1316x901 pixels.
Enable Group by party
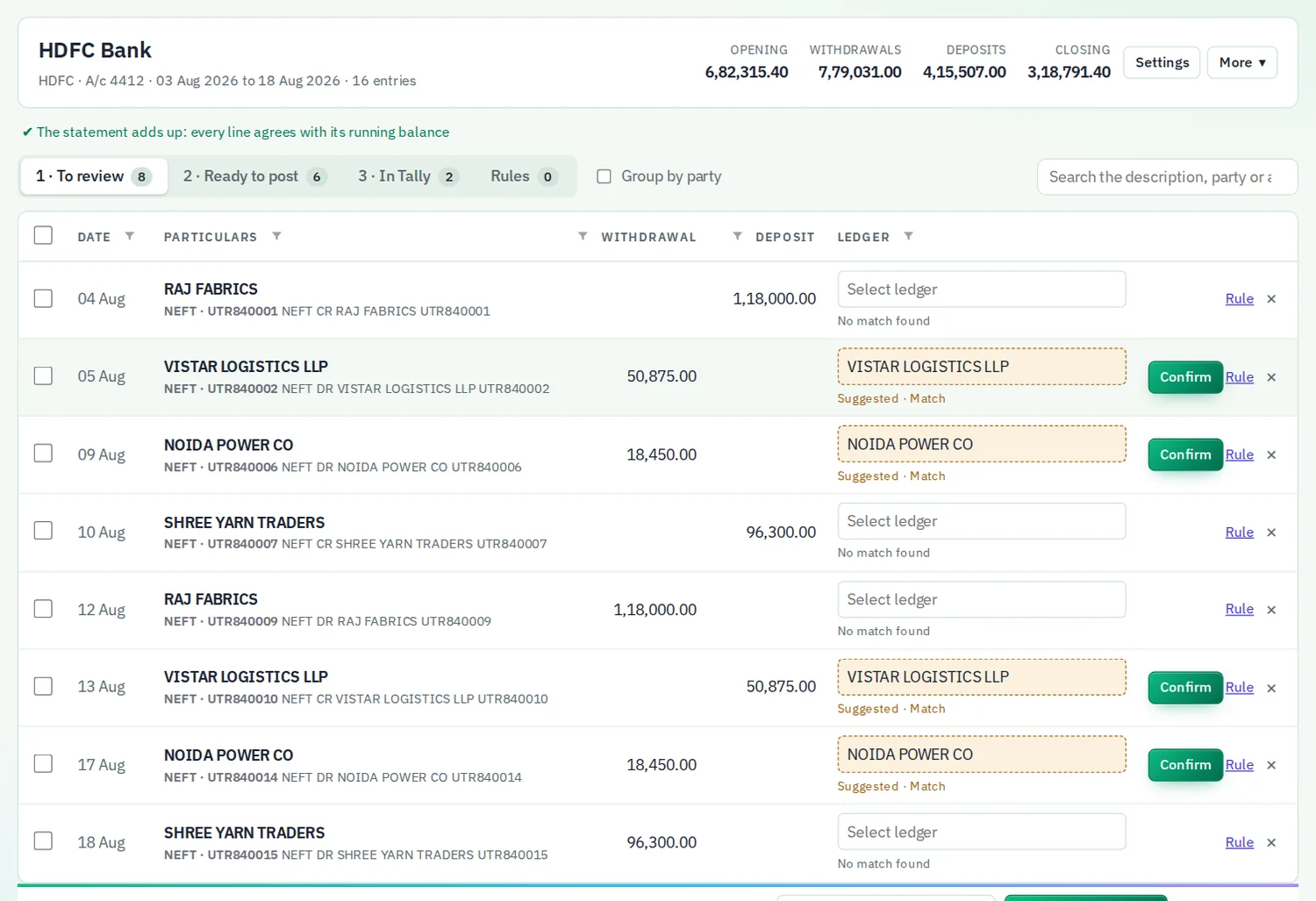tap(604, 176)
